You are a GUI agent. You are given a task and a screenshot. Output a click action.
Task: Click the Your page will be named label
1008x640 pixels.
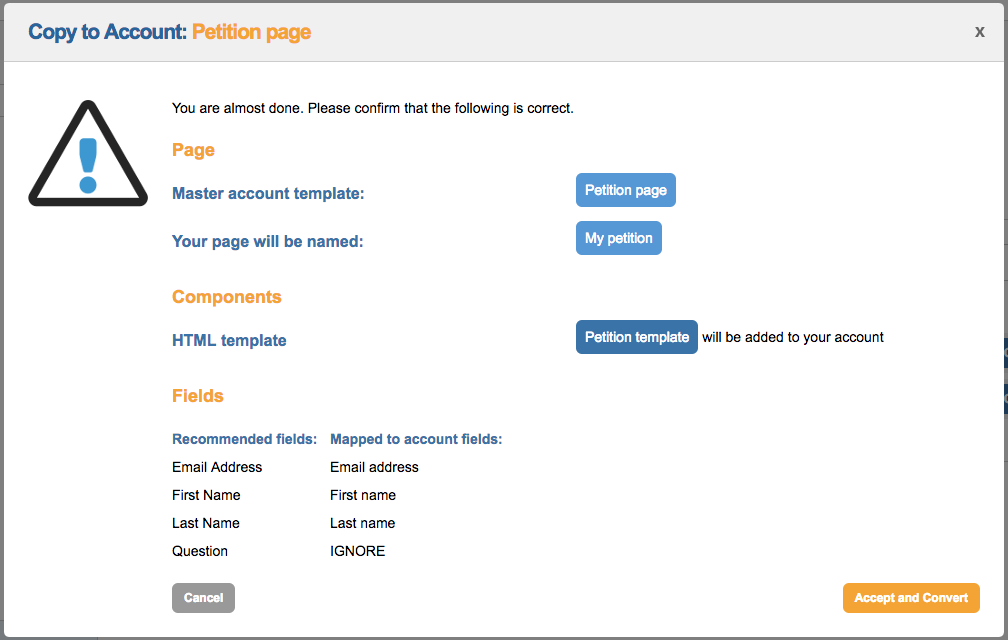(267, 241)
